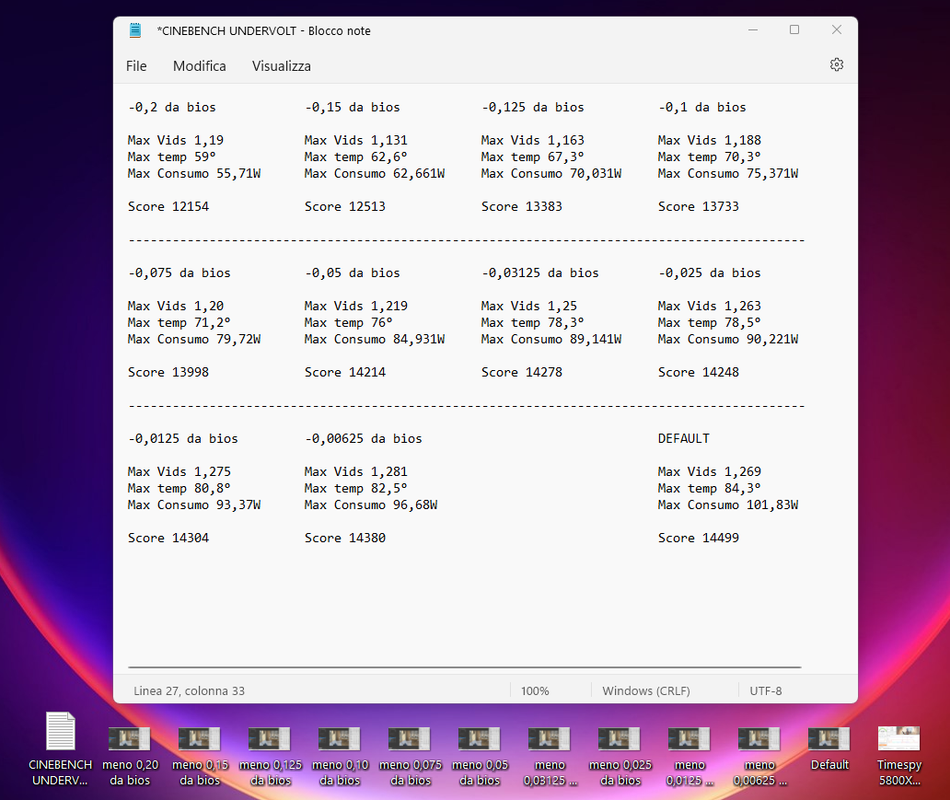Image resolution: width=950 pixels, height=800 pixels.
Task: Click 'Score 12154' text
Action: pyautogui.click(x=168, y=207)
